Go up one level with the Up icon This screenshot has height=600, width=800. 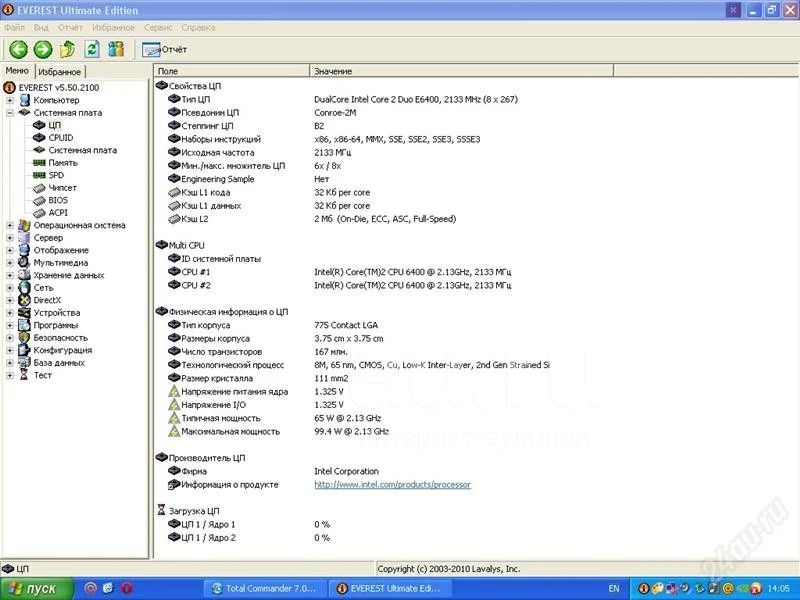click(67, 49)
